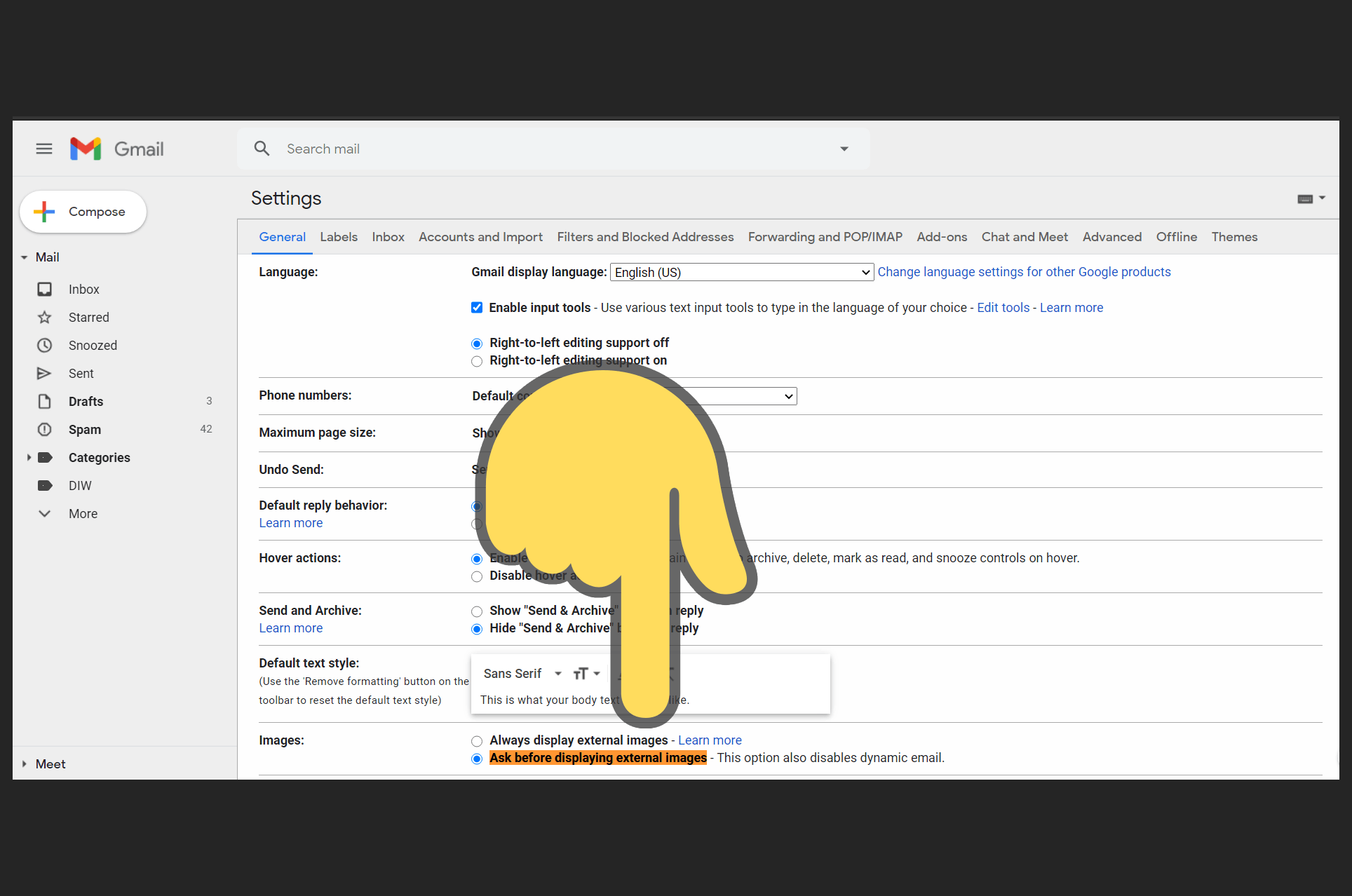The image size is (1352, 896).
Task: Select Right-to-left editing support on
Action: pyautogui.click(x=477, y=361)
